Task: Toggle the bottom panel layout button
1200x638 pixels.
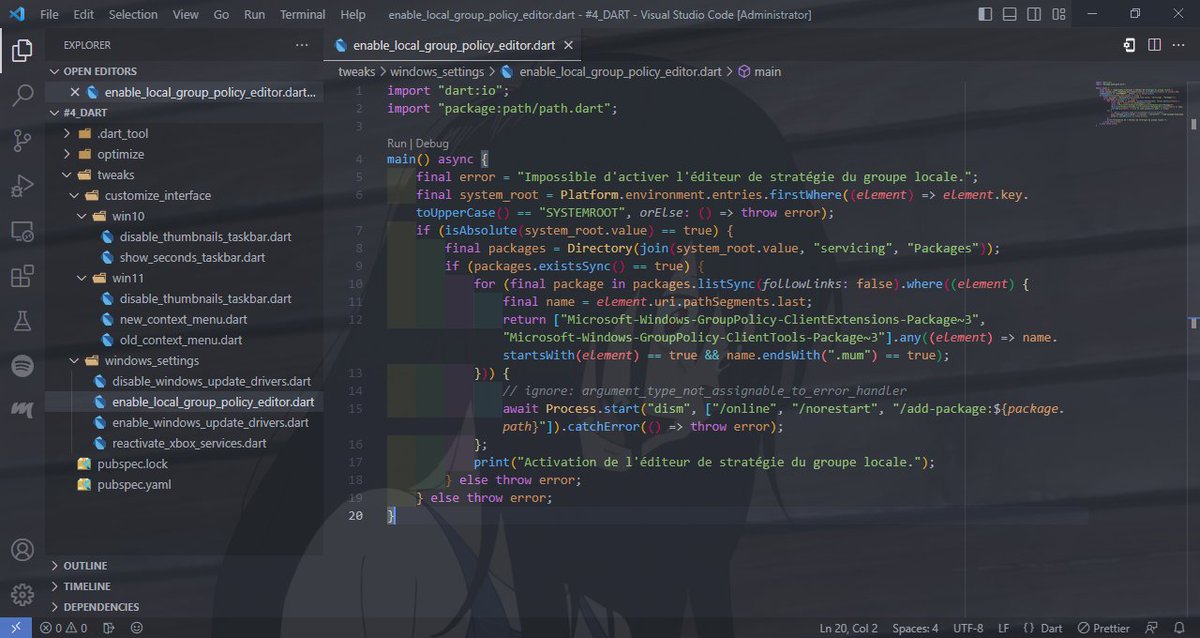Action: click(1010, 14)
